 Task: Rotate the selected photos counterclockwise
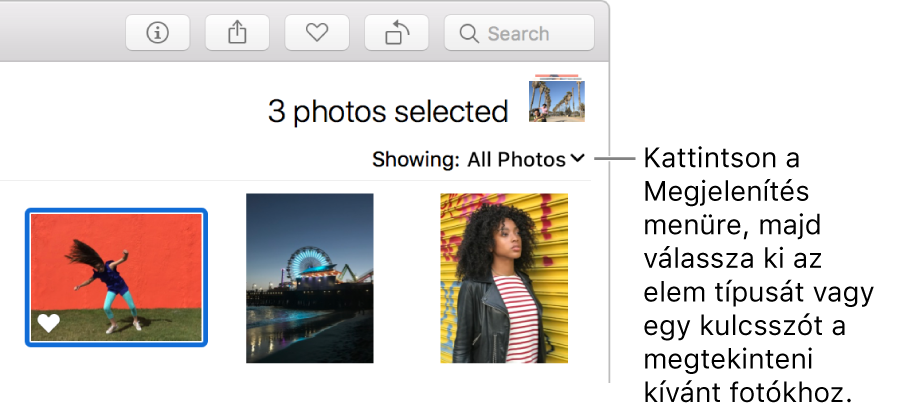pos(396,33)
